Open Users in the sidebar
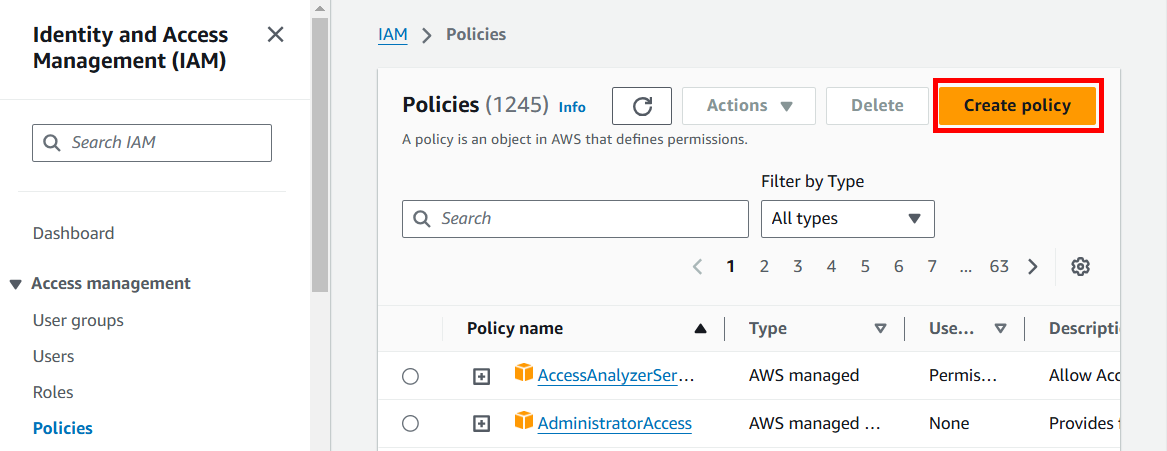The height and width of the screenshot is (451, 1167). (54, 356)
